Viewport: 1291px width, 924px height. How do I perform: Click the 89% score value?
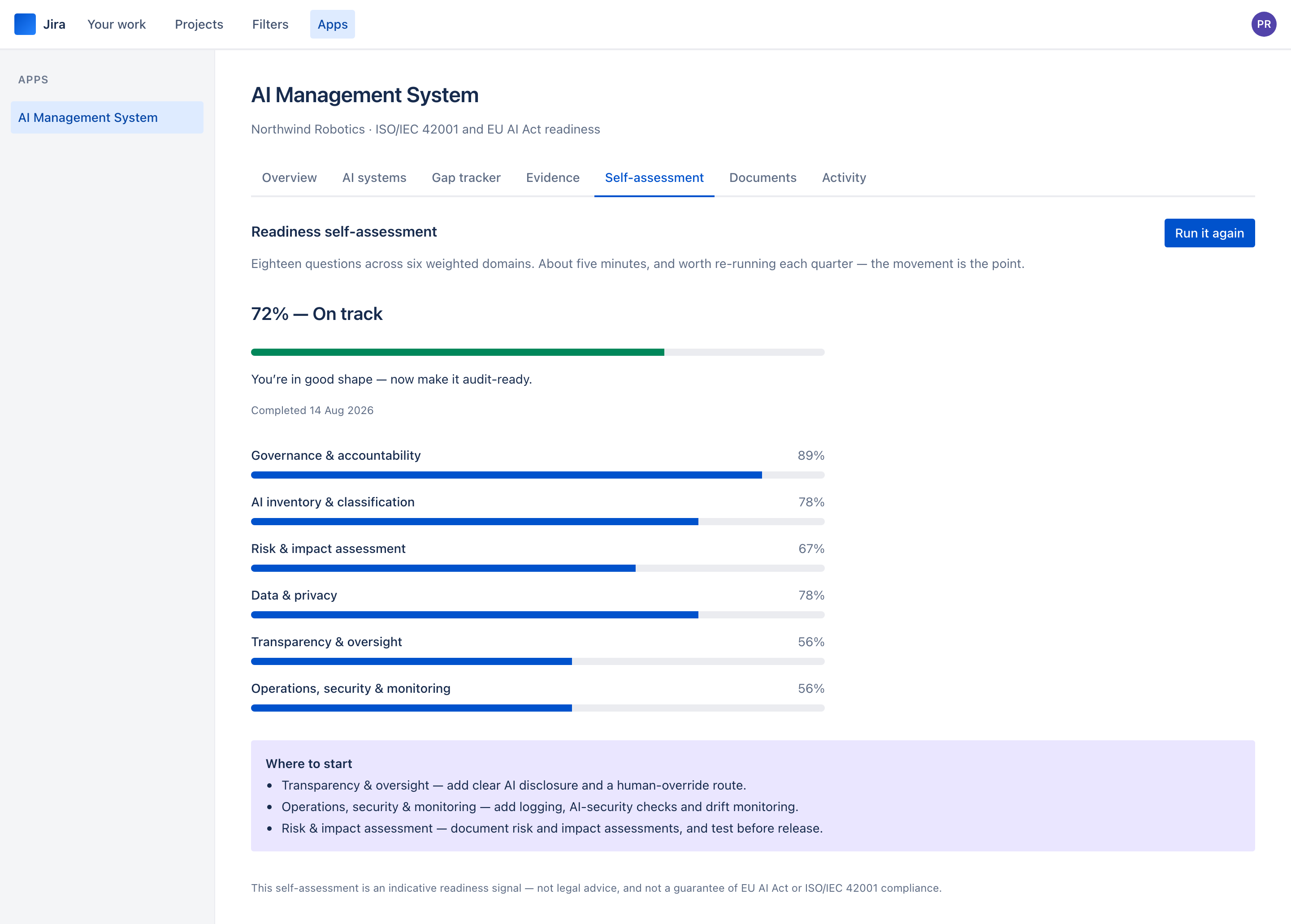[x=810, y=456]
